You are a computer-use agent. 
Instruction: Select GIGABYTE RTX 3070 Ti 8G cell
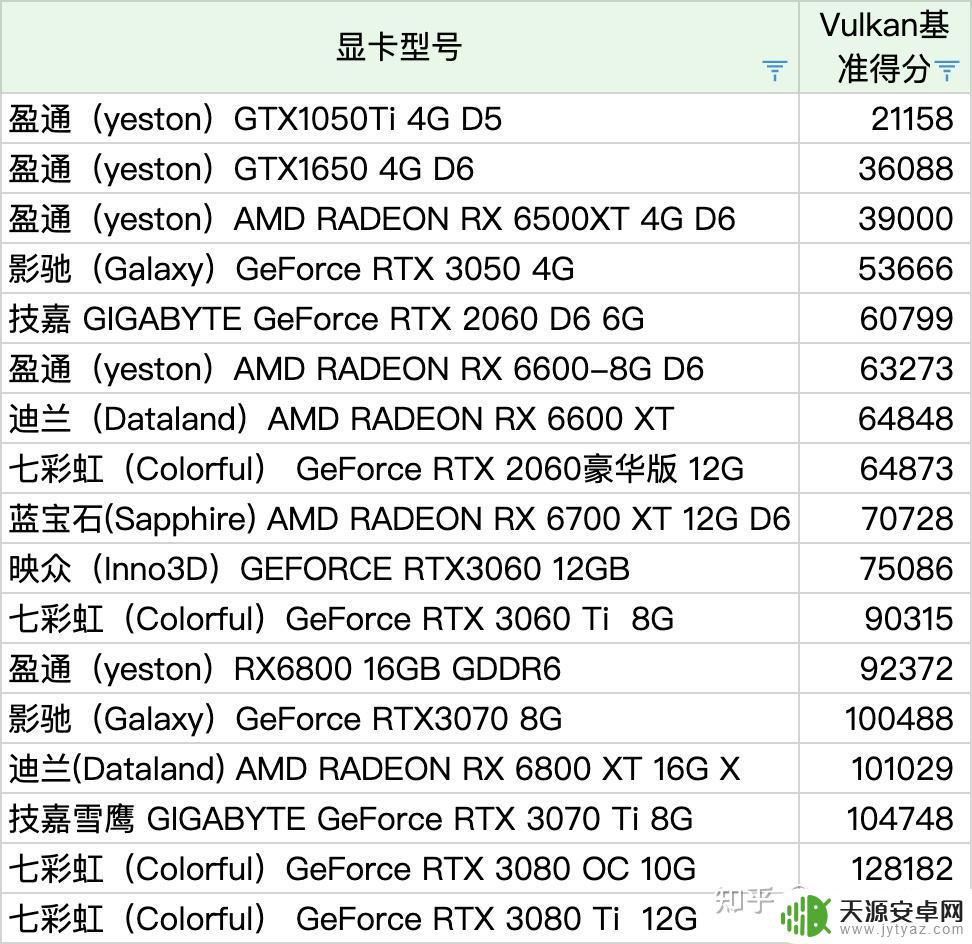400,818
